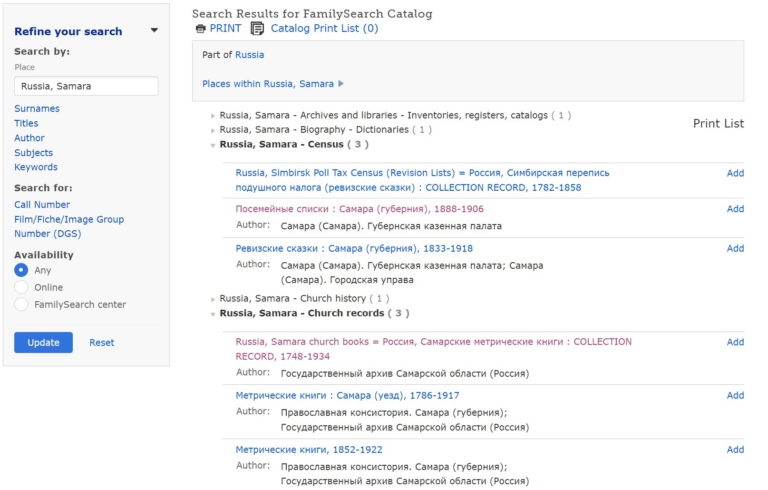Viewport: 768px width, 490px height.
Task: Search for Call Number
Action: pyautogui.click(x=42, y=204)
